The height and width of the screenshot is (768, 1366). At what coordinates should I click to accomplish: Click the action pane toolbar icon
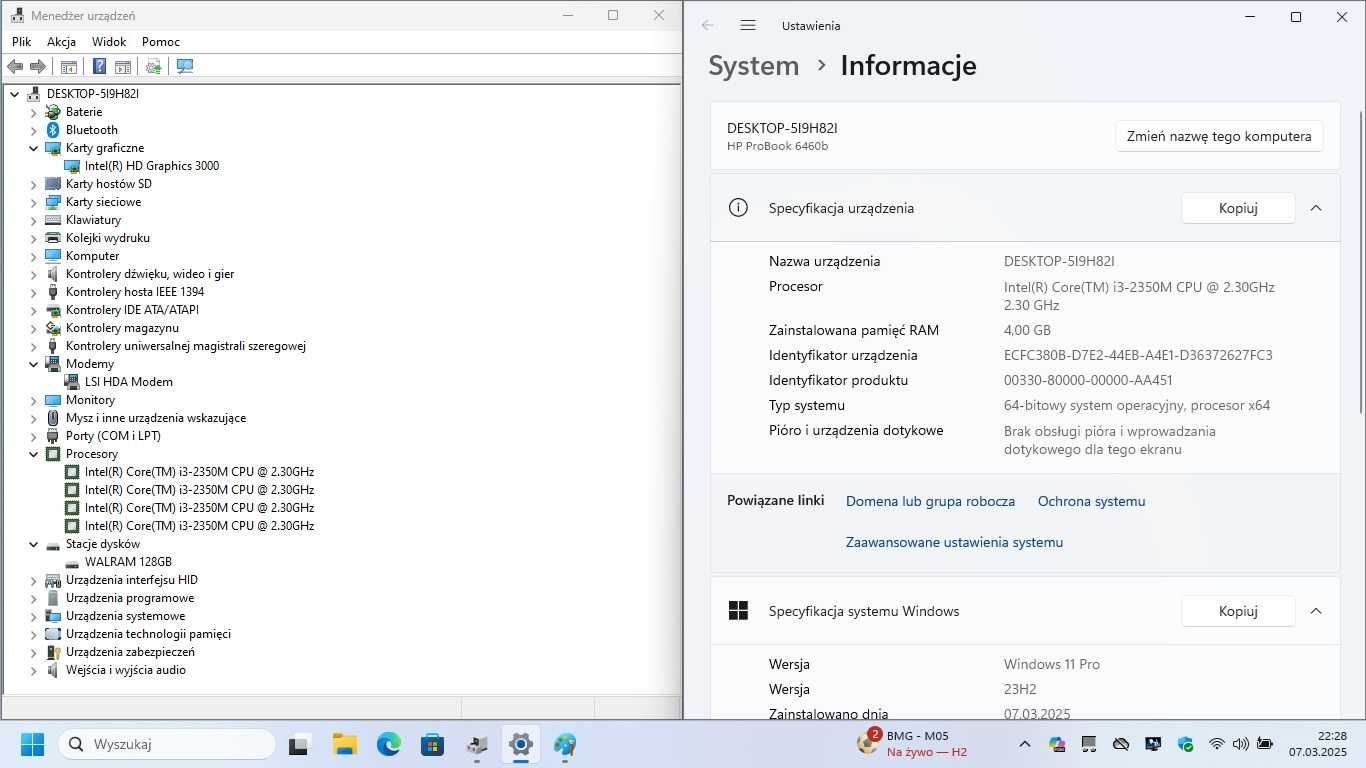(x=123, y=67)
